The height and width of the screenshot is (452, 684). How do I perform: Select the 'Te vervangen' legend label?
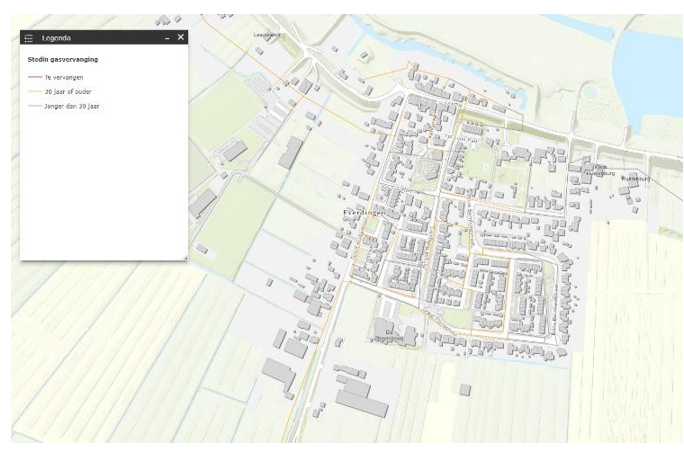(x=62, y=76)
